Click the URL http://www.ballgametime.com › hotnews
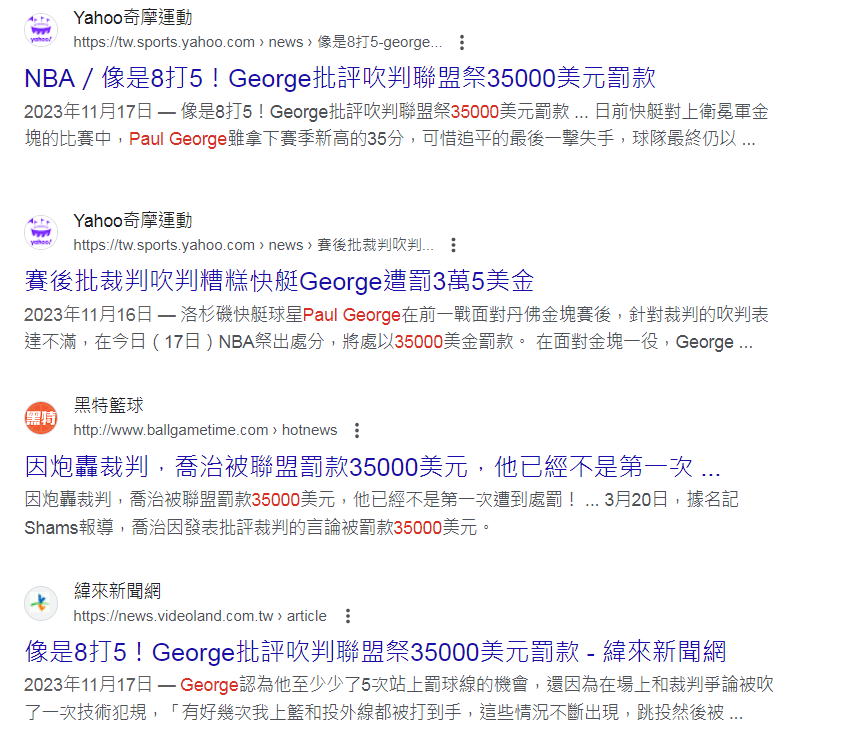The image size is (855, 733). pos(205,430)
